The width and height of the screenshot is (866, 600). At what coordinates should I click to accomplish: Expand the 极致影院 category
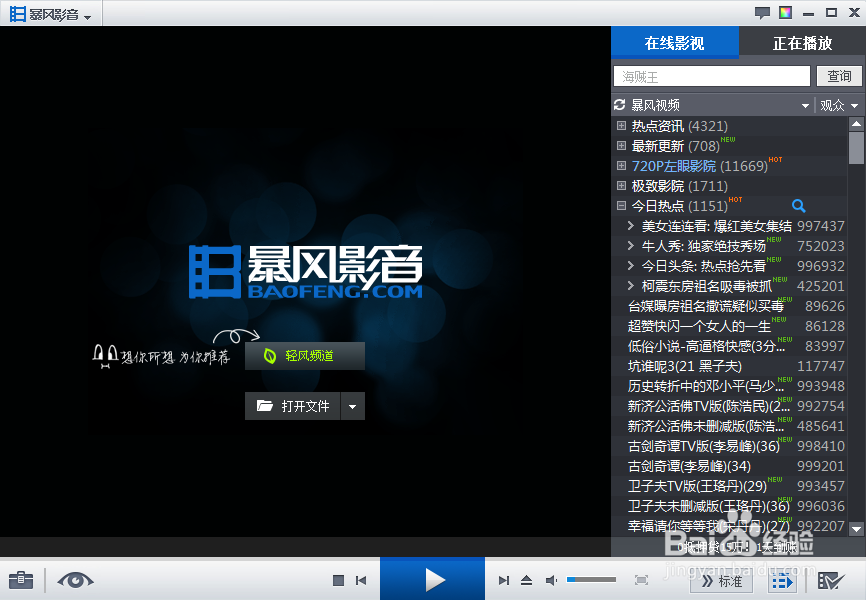coord(621,186)
